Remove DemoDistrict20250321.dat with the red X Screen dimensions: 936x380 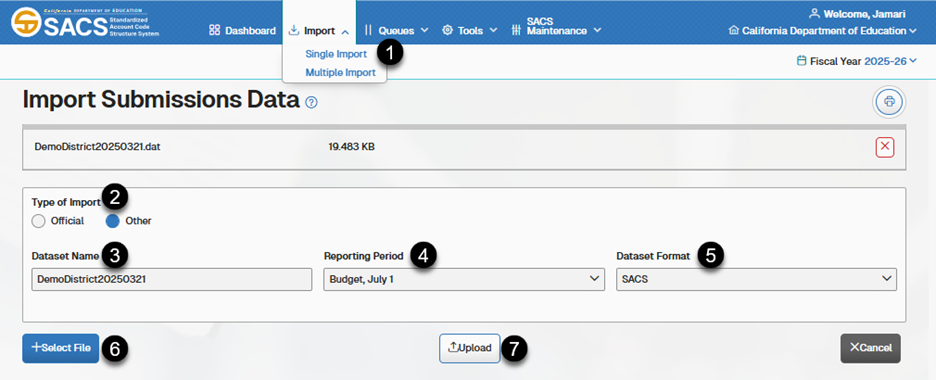885,147
